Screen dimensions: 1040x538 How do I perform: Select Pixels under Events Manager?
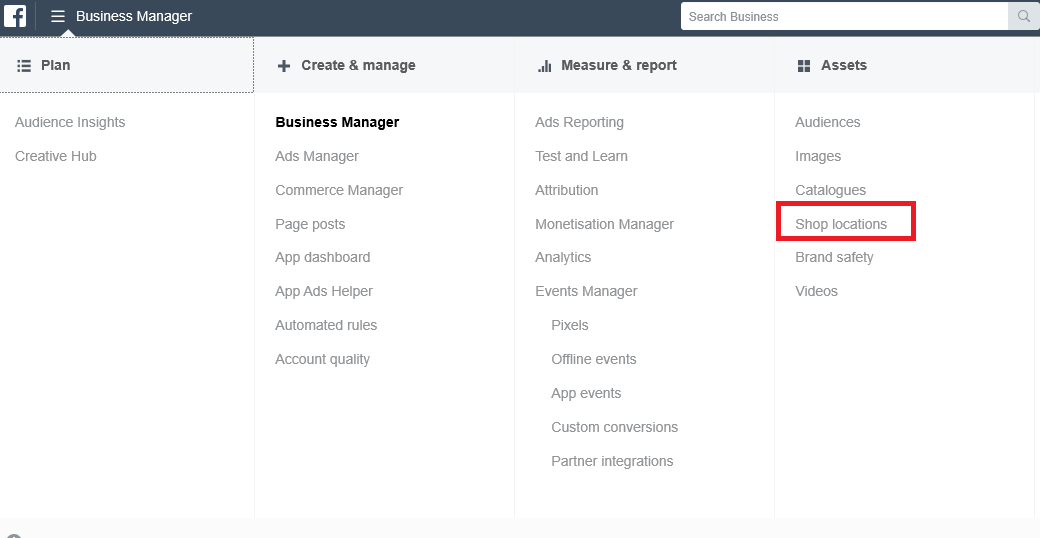[570, 325]
